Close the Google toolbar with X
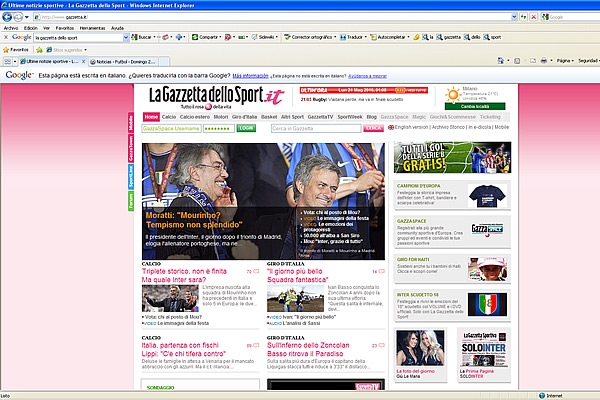Image resolution: width=600 pixels, height=400 pixels. [6, 37]
